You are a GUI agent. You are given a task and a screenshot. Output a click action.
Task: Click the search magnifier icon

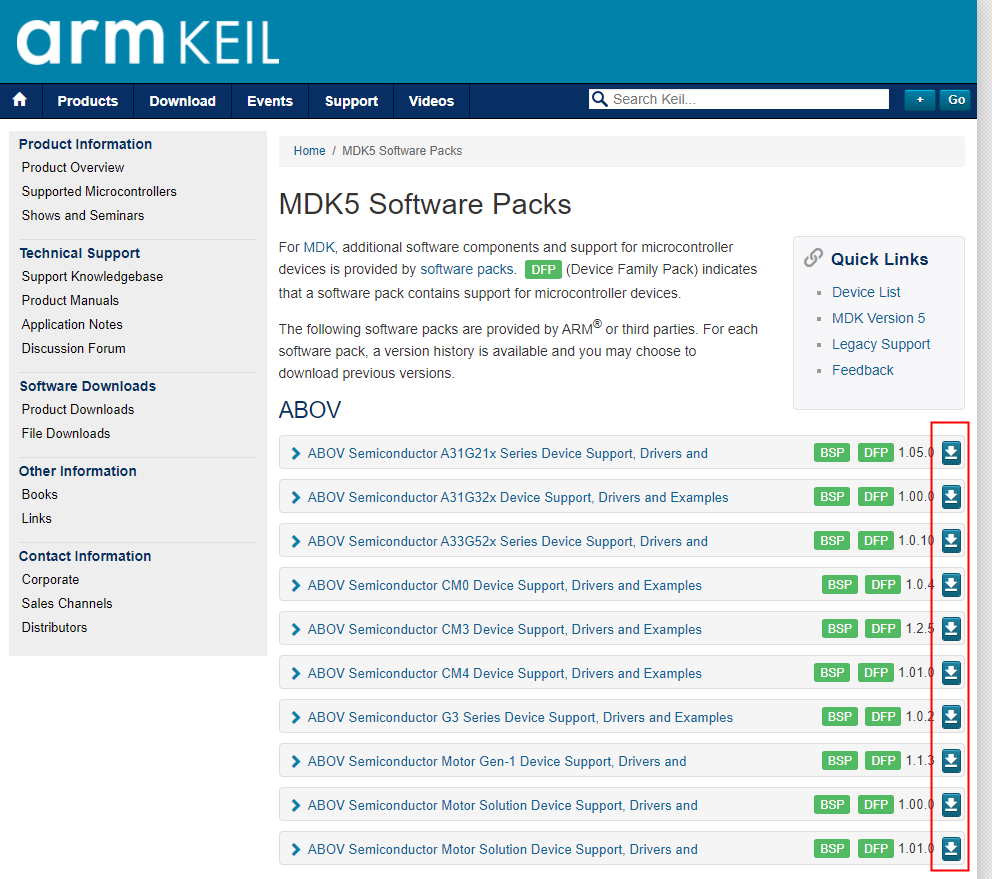(599, 99)
